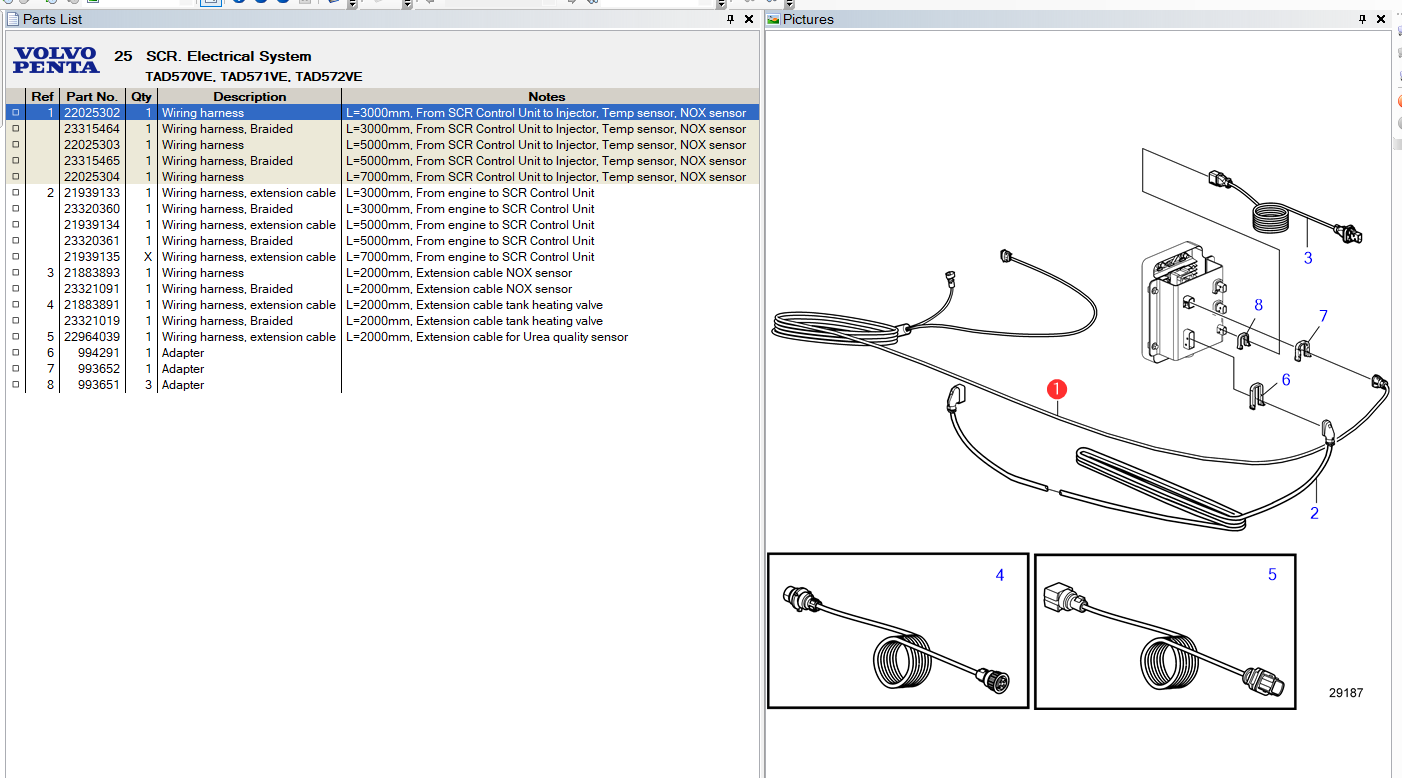1402x778 pixels.
Task: Tick the checkbox for part 22025302
Action: (x=15, y=113)
